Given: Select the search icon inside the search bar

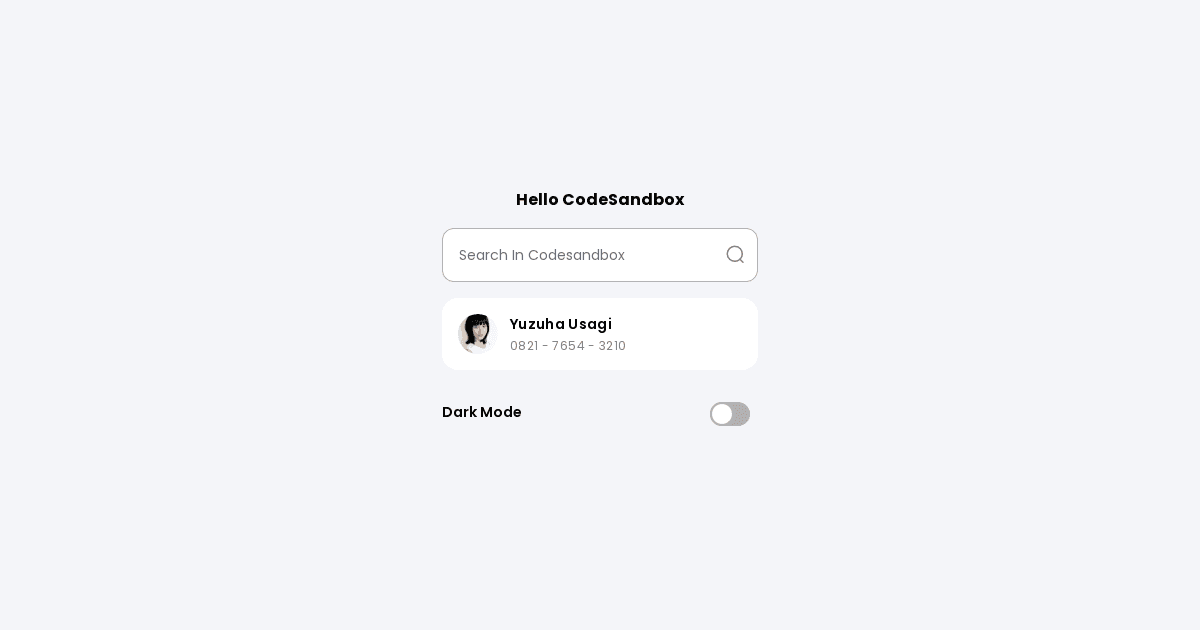Looking at the screenshot, I should pyautogui.click(x=735, y=255).
